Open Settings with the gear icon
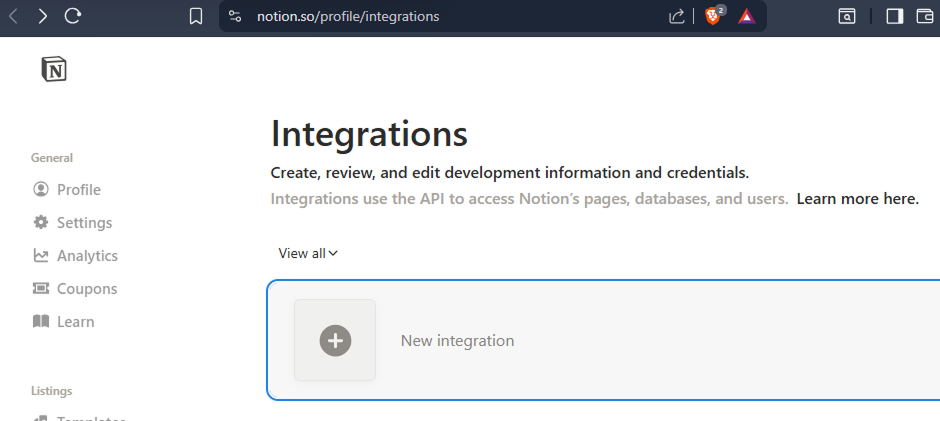This screenshot has height=421, width=940. pos(41,223)
